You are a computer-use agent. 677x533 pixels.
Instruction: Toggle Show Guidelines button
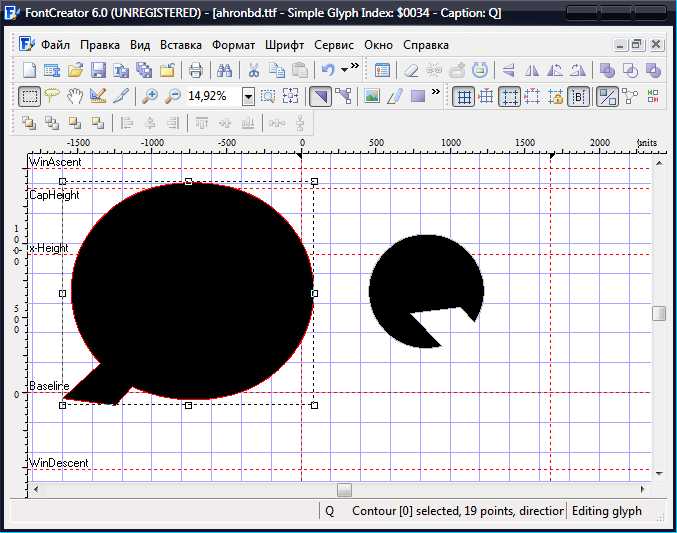(509, 96)
